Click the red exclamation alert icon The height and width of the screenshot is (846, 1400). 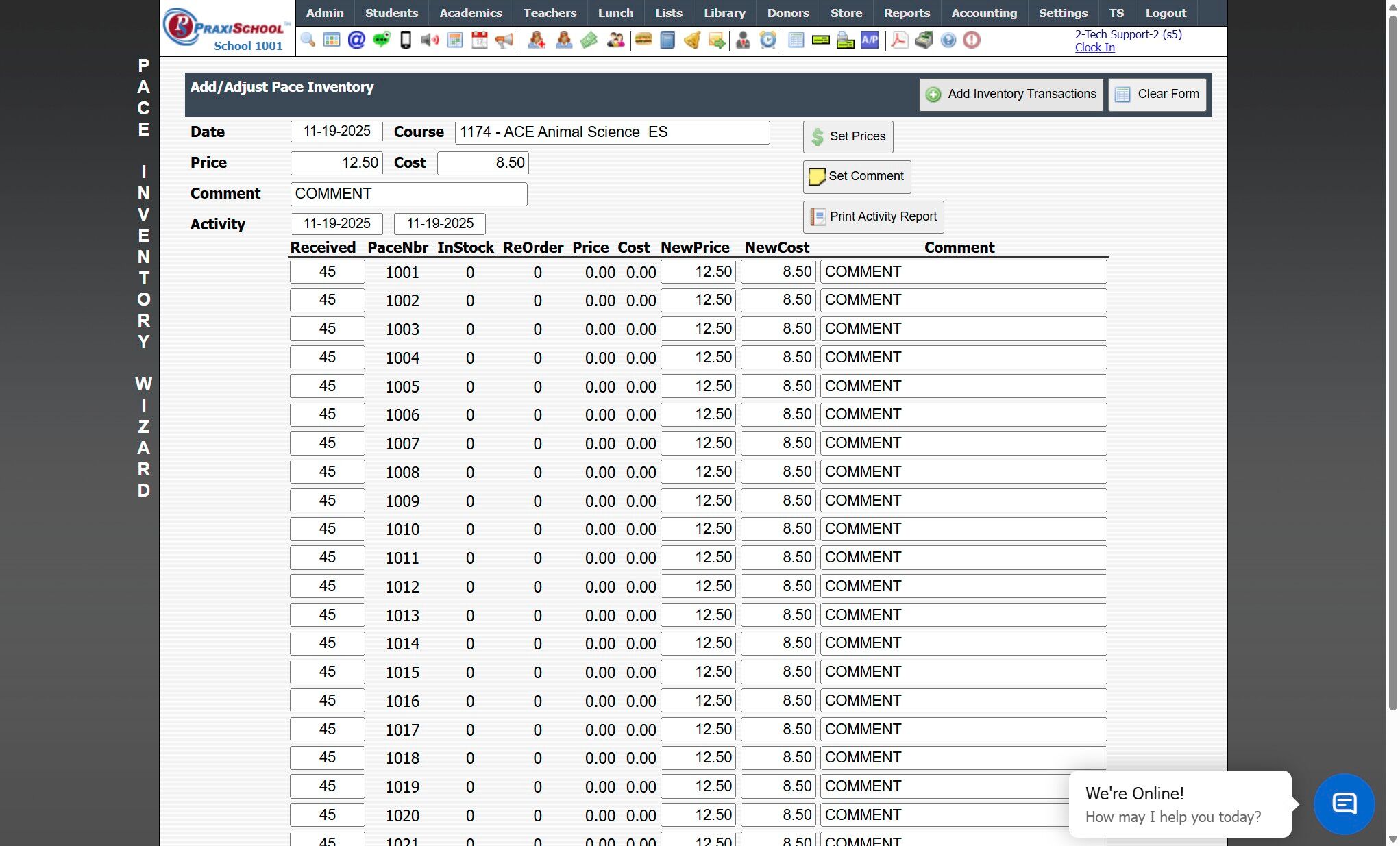click(x=971, y=40)
